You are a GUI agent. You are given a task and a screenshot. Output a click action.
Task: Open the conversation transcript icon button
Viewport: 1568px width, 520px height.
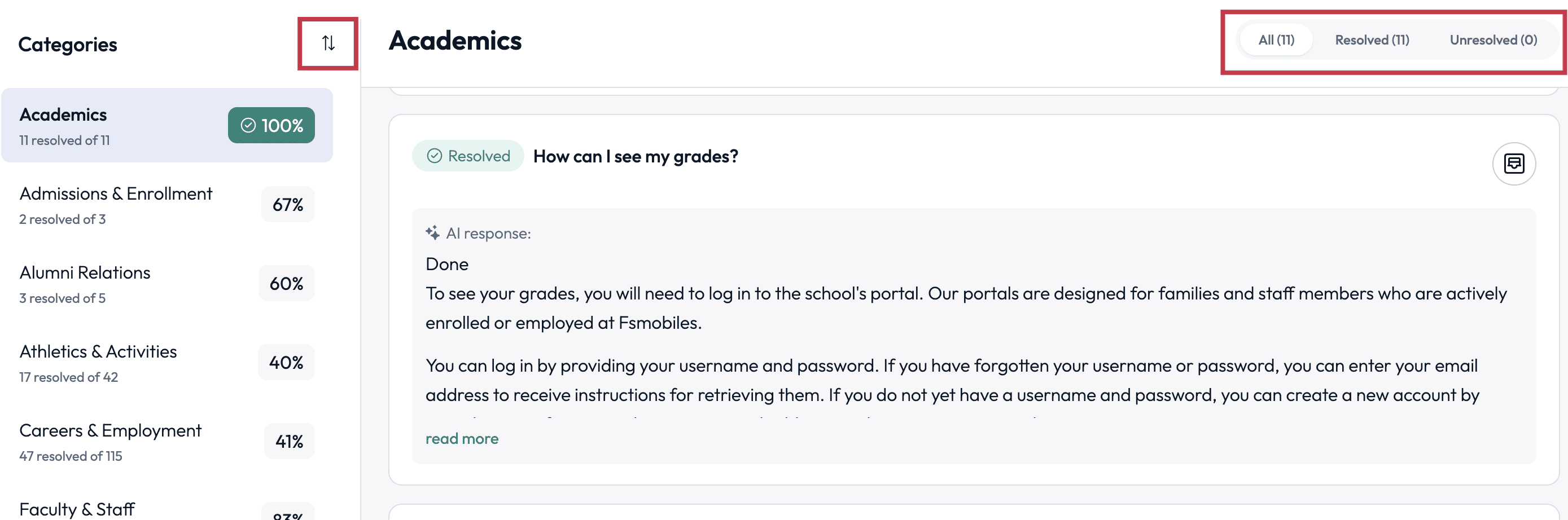(x=1513, y=163)
